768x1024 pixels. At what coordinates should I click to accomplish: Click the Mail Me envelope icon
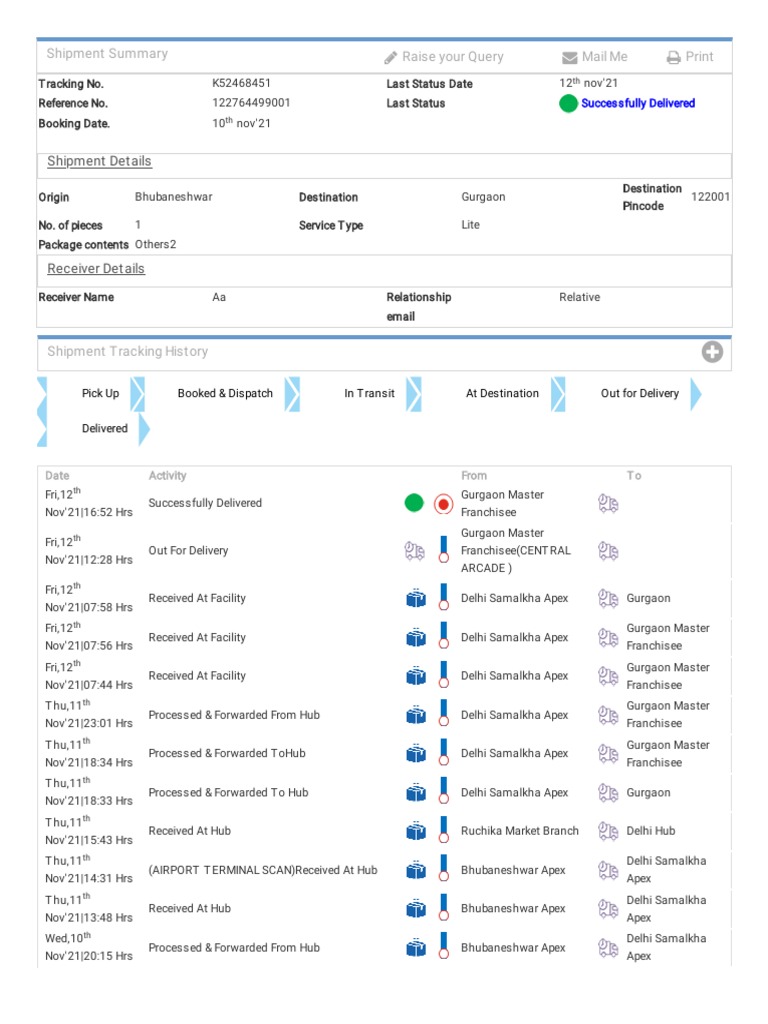click(570, 58)
